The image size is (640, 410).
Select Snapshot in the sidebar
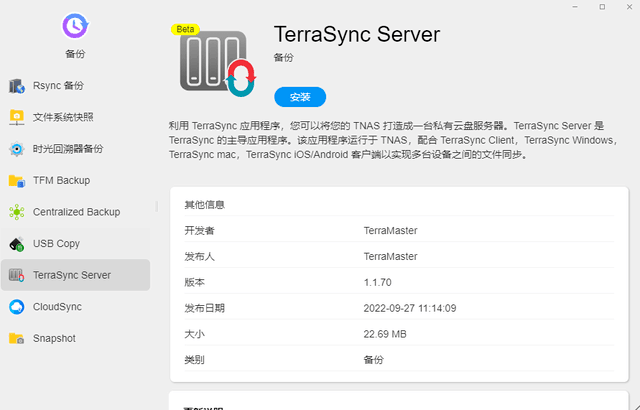[x=76, y=339]
